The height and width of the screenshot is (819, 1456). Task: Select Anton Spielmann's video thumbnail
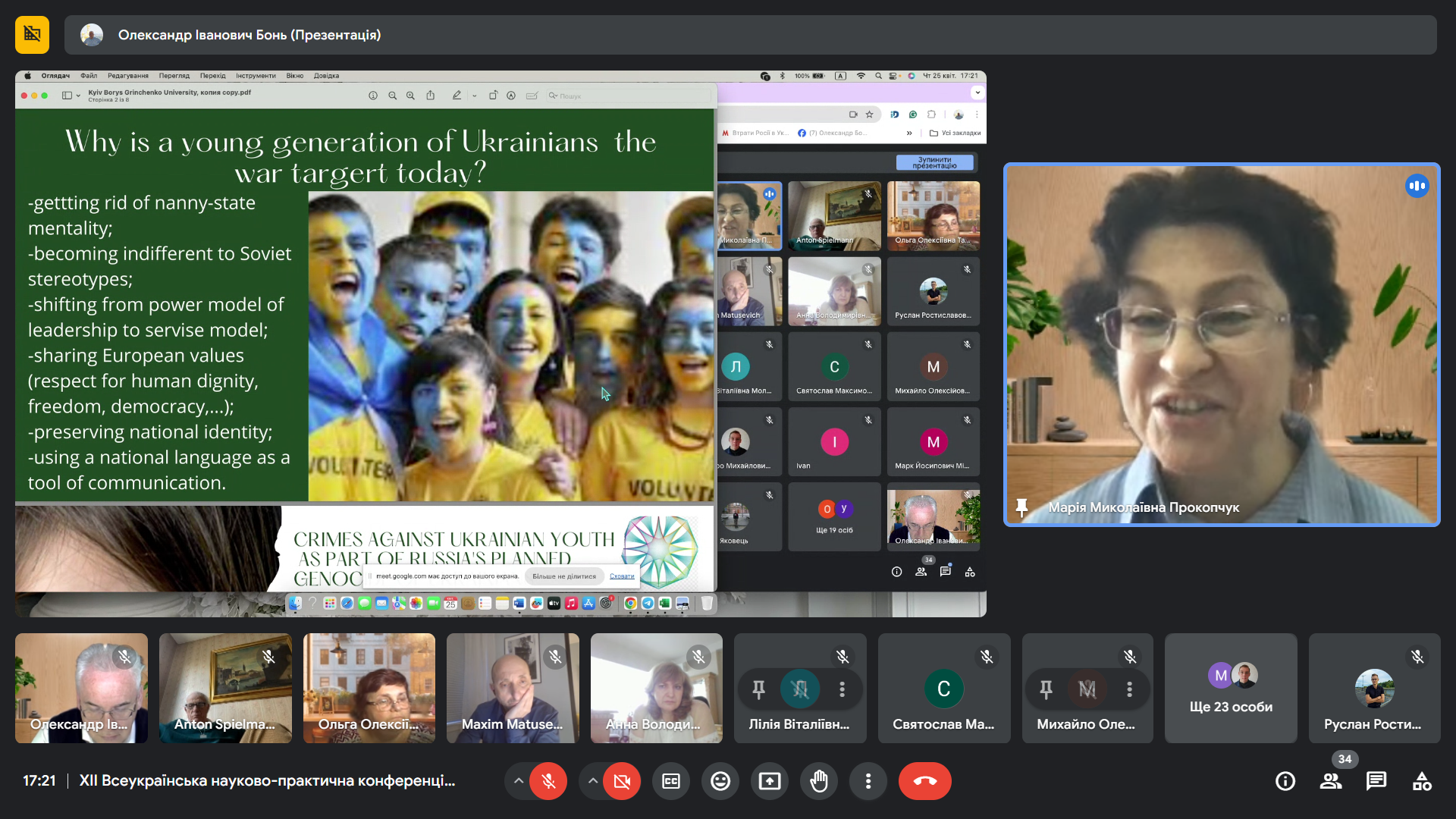click(225, 689)
